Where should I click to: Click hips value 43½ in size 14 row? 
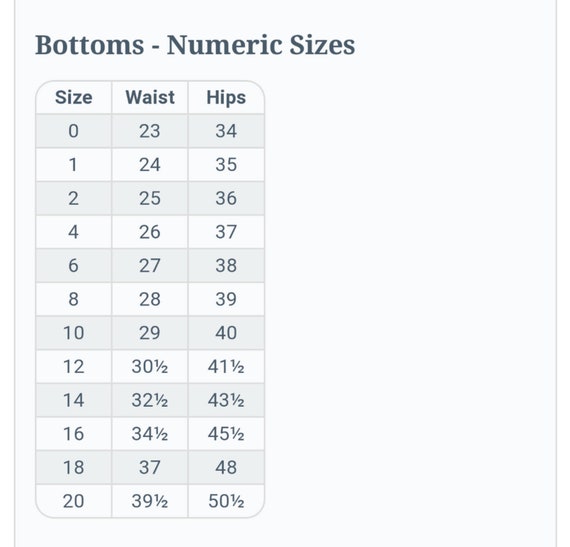(x=226, y=400)
